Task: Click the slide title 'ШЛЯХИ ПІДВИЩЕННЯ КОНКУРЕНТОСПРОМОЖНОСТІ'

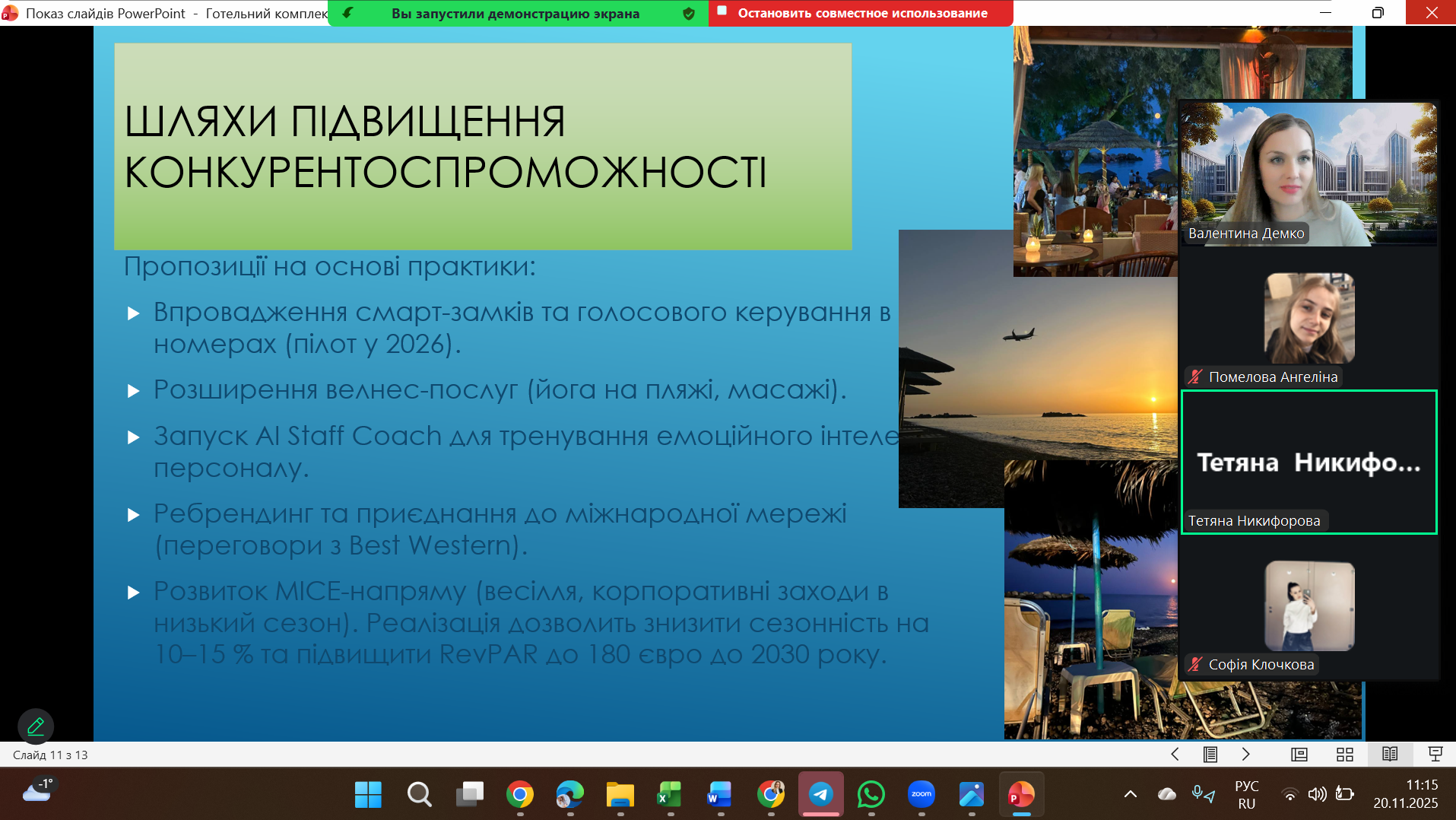Action: (446, 147)
